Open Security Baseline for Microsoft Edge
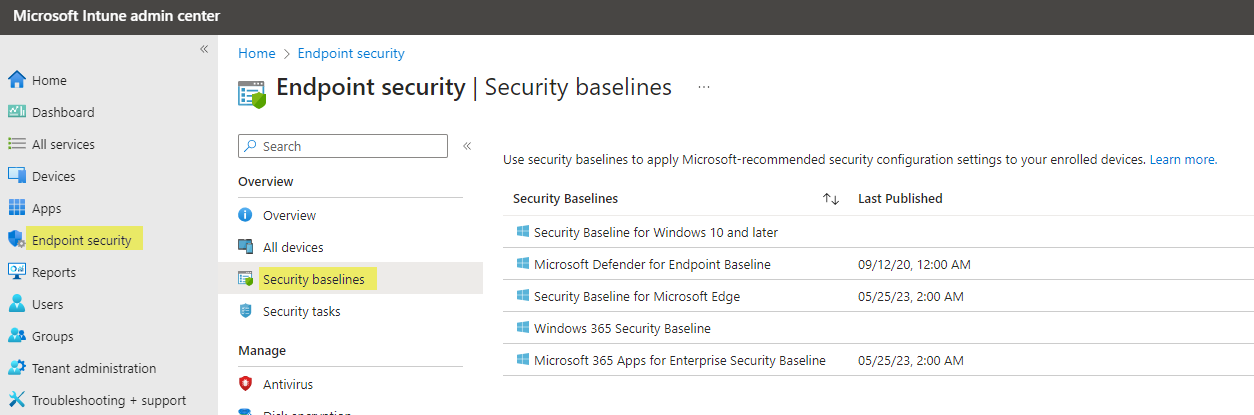This screenshot has height=415, width=1254. (637, 296)
